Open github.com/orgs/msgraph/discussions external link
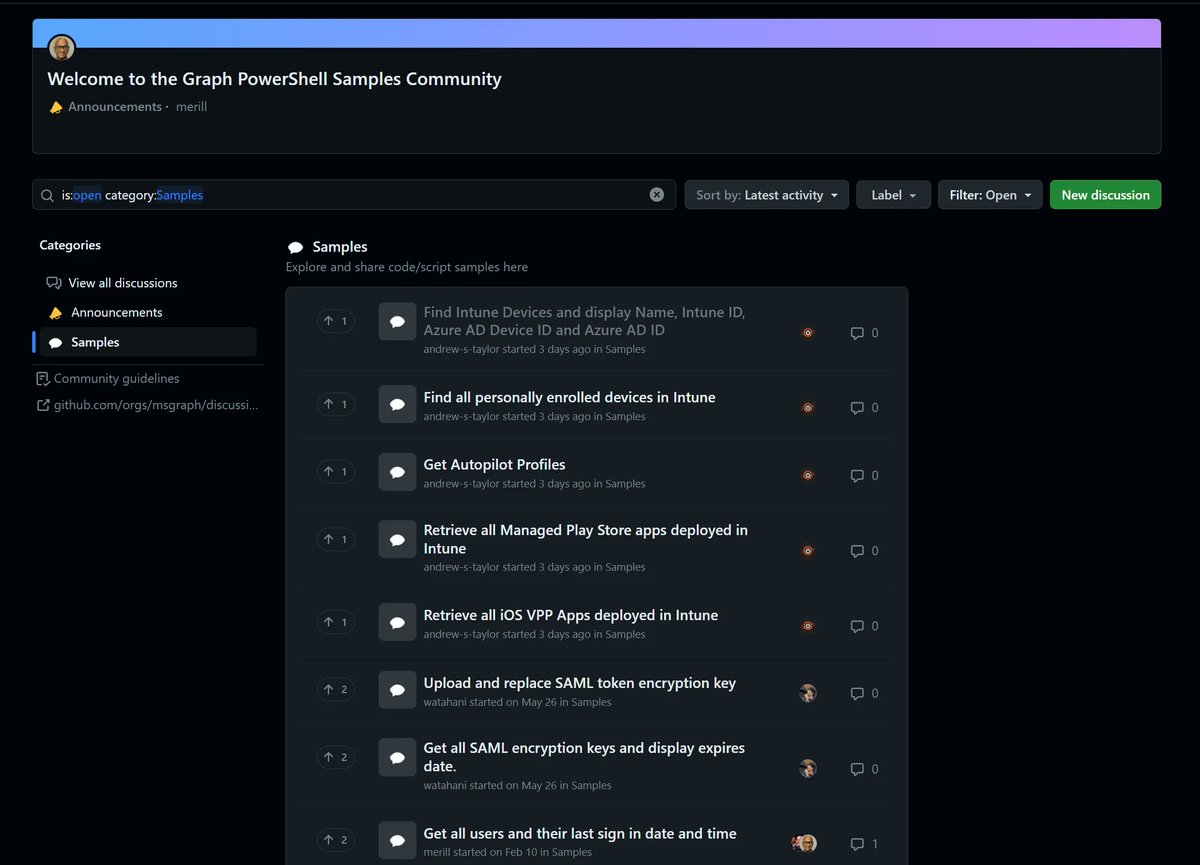1200x865 pixels. pyautogui.click(x=147, y=405)
